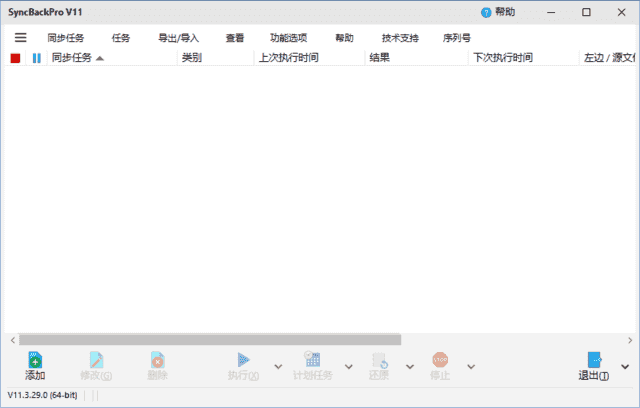Click the 上次执行时间 column header
The height and width of the screenshot is (408, 640).
[x=288, y=58]
